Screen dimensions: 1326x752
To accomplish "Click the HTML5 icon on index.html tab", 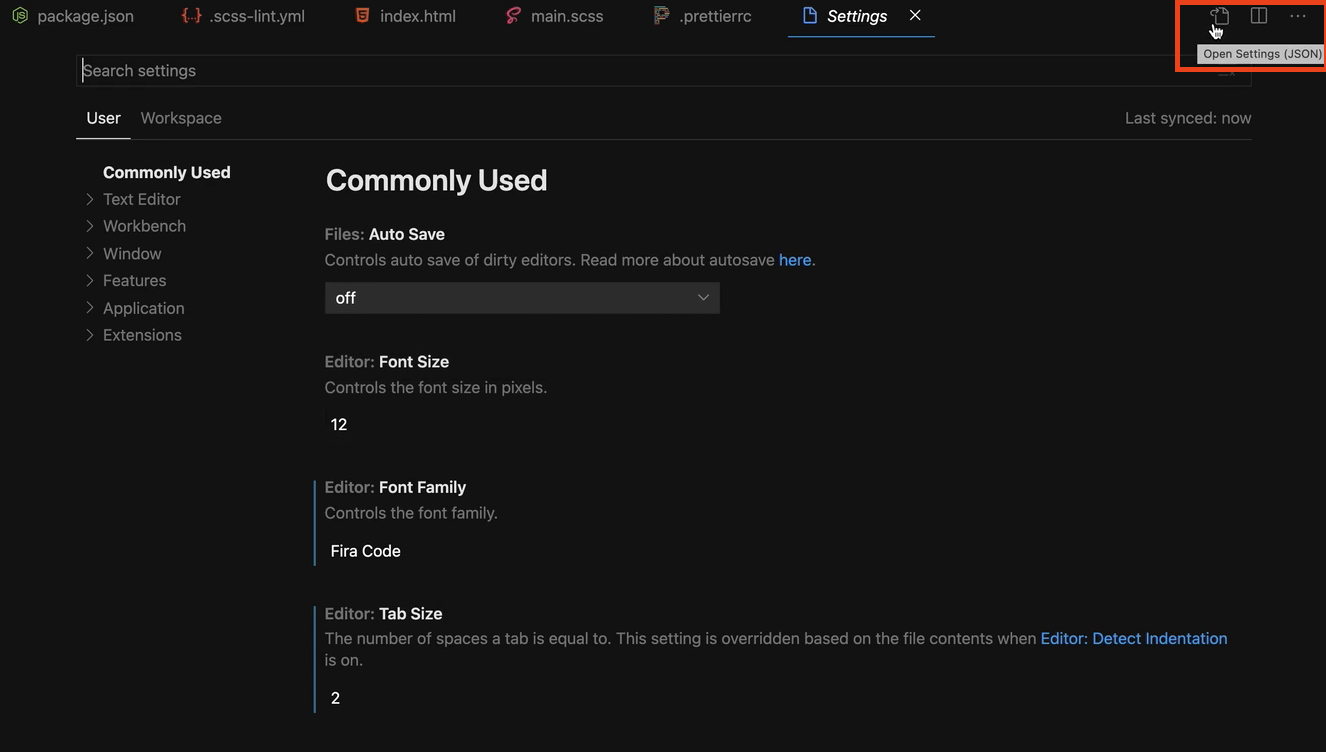I will (x=362, y=16).
